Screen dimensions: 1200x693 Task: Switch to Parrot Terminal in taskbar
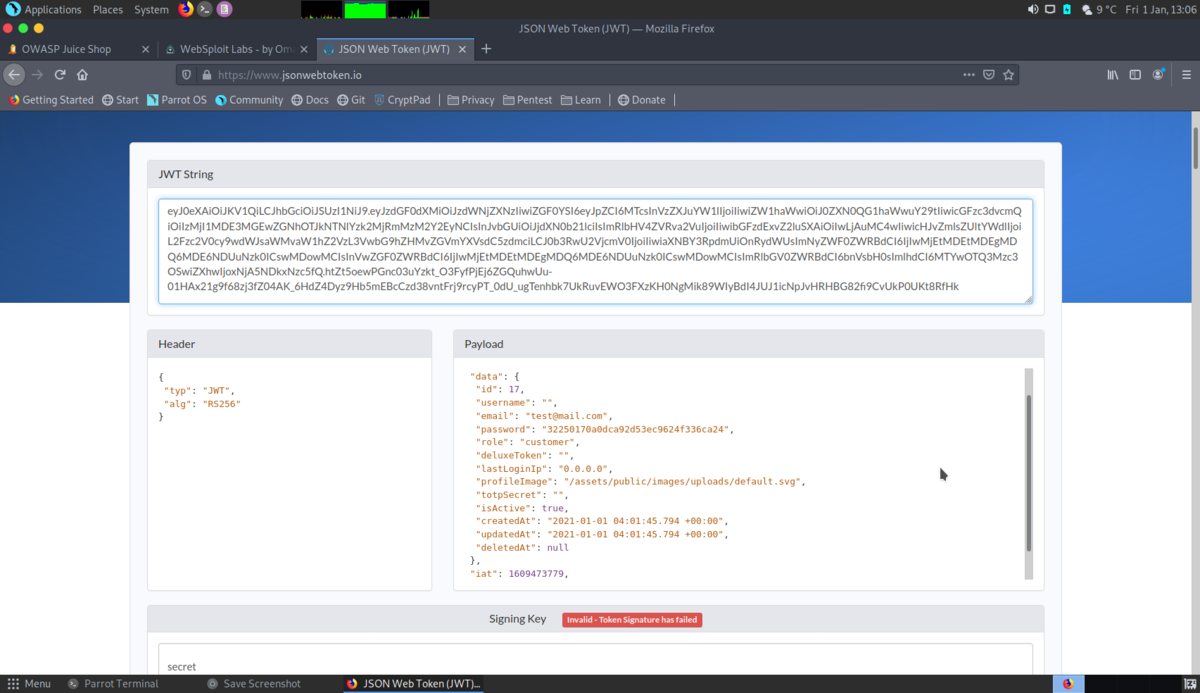[112, 684]
